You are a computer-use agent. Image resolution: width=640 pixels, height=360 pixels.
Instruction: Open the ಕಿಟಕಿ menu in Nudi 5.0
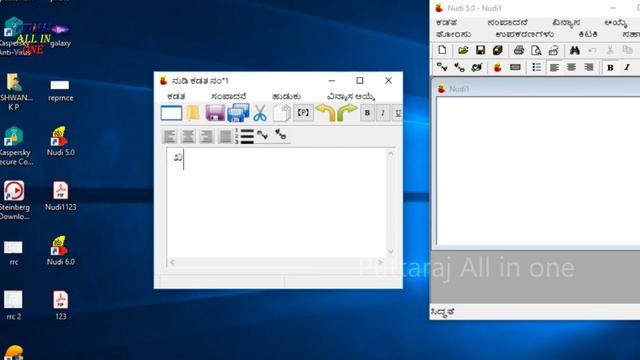[x=588, y=34]
